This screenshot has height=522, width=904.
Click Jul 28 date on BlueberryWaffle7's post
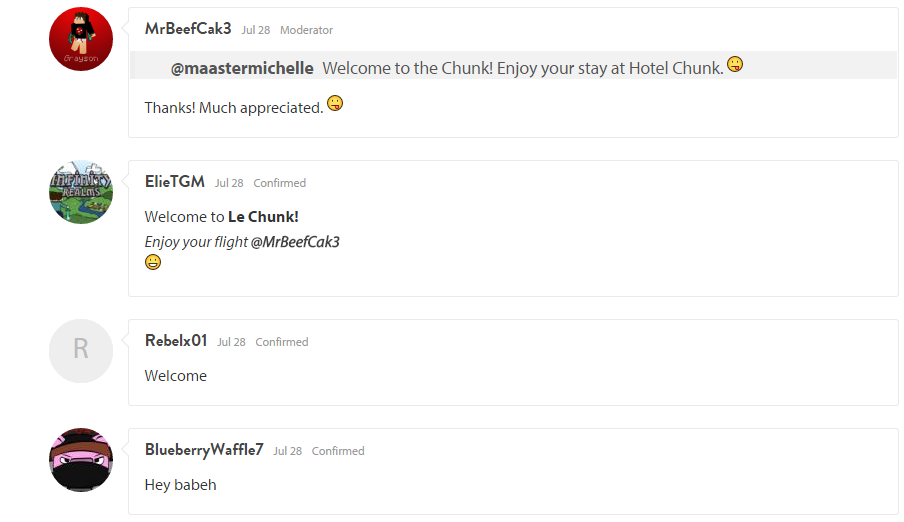(287, 451)
